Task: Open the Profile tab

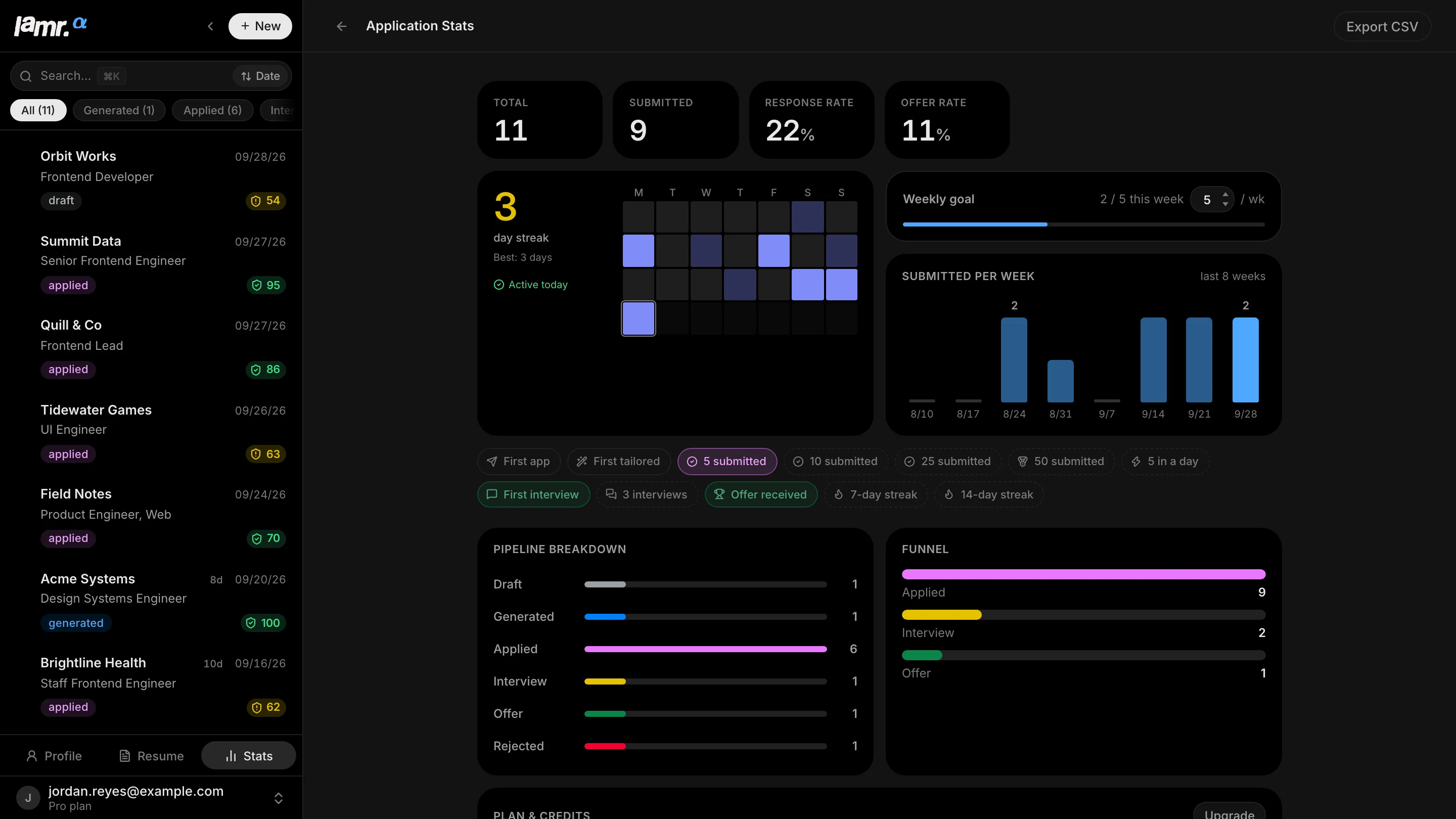Action: 54,756
